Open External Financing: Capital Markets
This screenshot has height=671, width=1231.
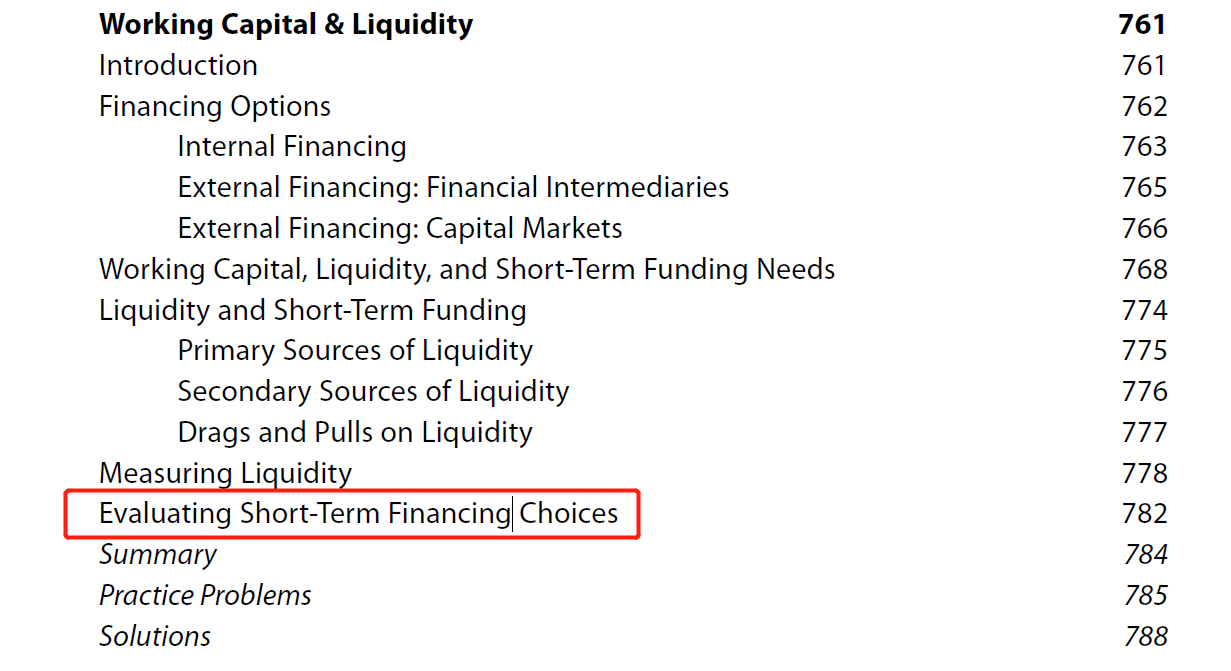[400, 229]
